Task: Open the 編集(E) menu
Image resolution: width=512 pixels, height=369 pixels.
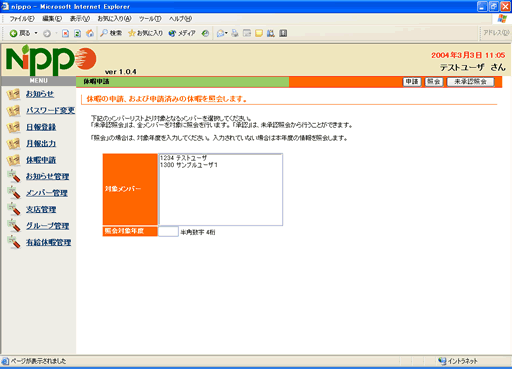Action: pos(52,19)
